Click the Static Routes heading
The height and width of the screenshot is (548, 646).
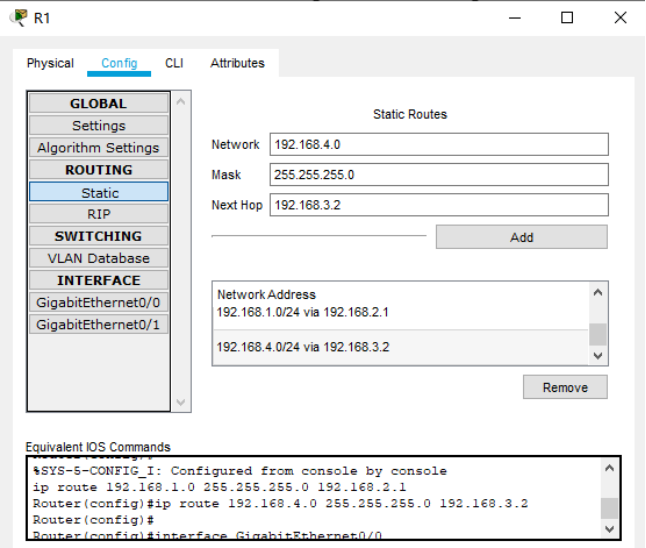(x=410, y=114)
